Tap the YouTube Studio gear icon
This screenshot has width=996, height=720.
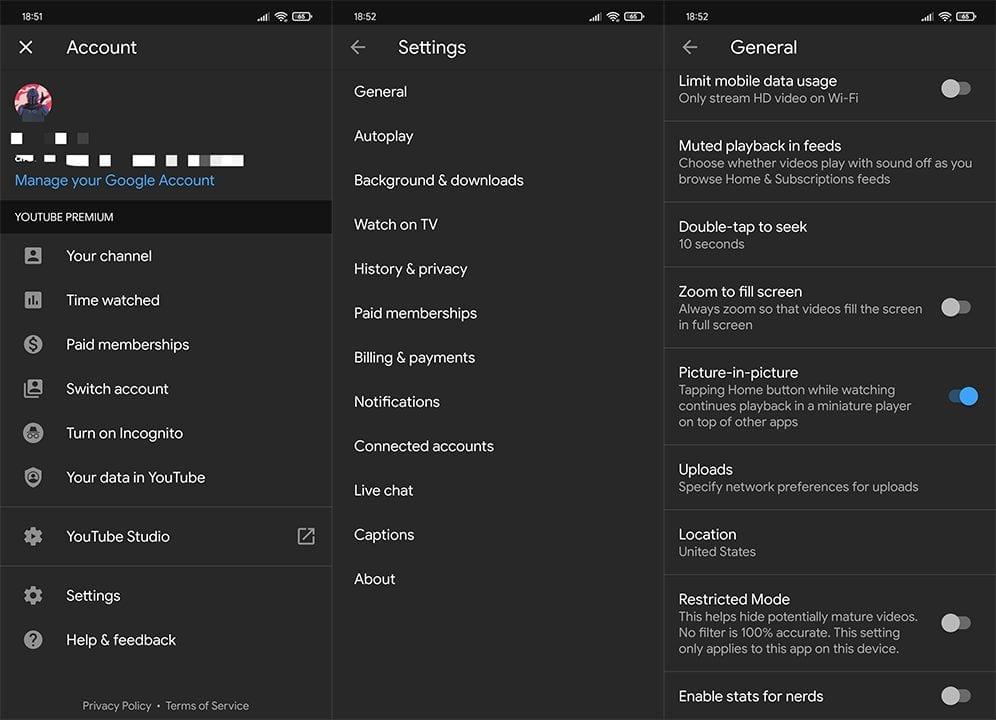(33, 536)
